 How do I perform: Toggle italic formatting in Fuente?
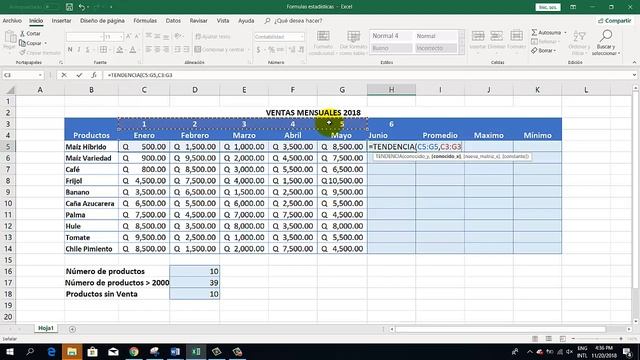point(79,50)
